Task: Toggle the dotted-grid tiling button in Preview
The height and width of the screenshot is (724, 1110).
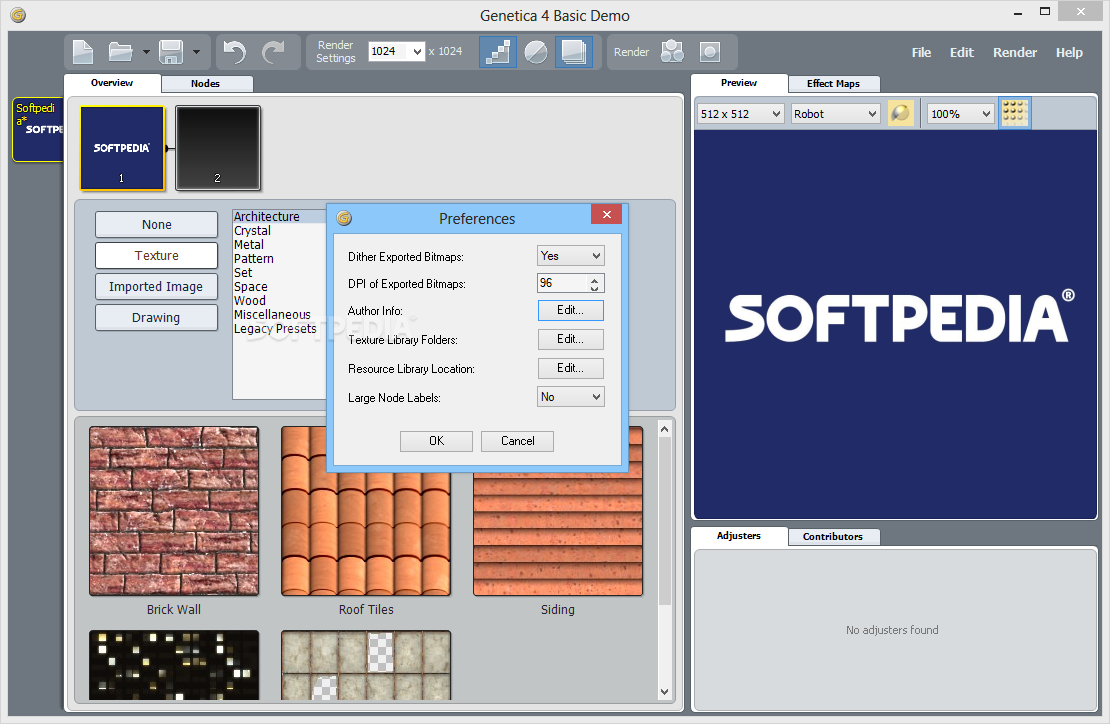Action: tap(1014, 113)
